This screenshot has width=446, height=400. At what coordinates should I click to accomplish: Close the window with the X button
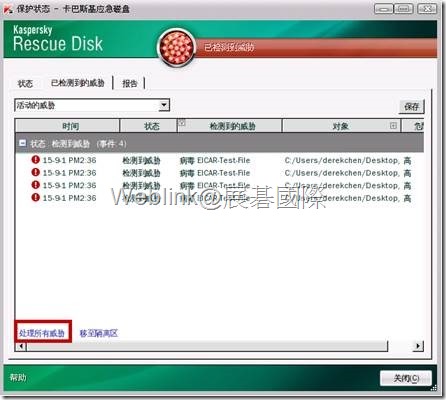427,9
